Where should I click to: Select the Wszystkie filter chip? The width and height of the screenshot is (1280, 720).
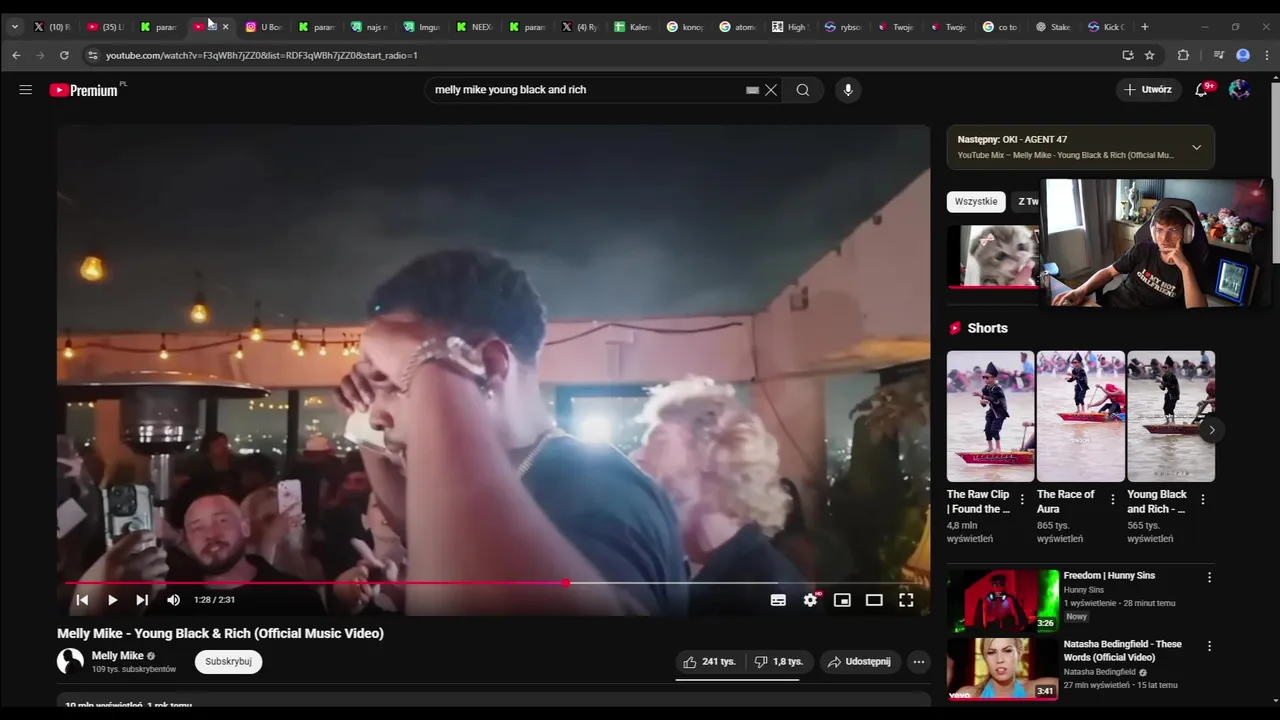coord(976,202)
